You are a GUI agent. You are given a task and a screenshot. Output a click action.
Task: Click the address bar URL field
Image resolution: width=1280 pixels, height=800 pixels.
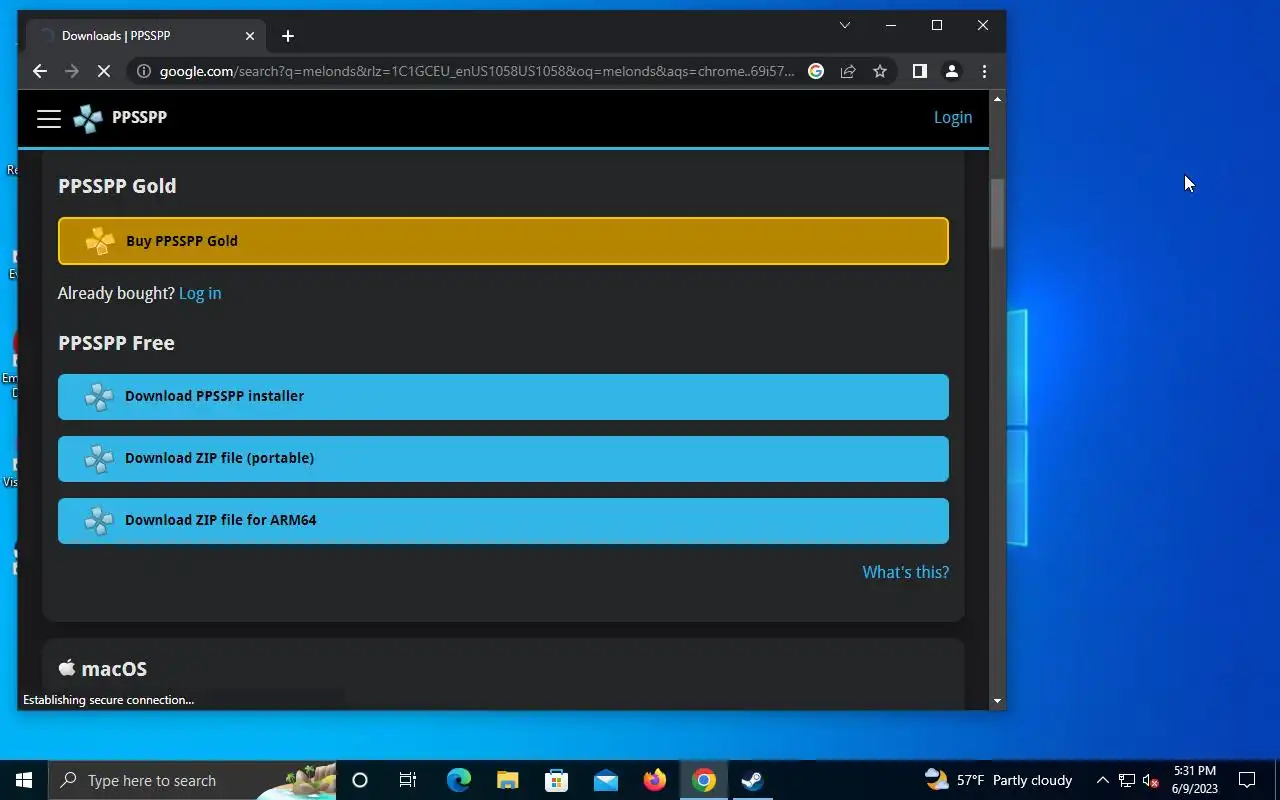477,71
